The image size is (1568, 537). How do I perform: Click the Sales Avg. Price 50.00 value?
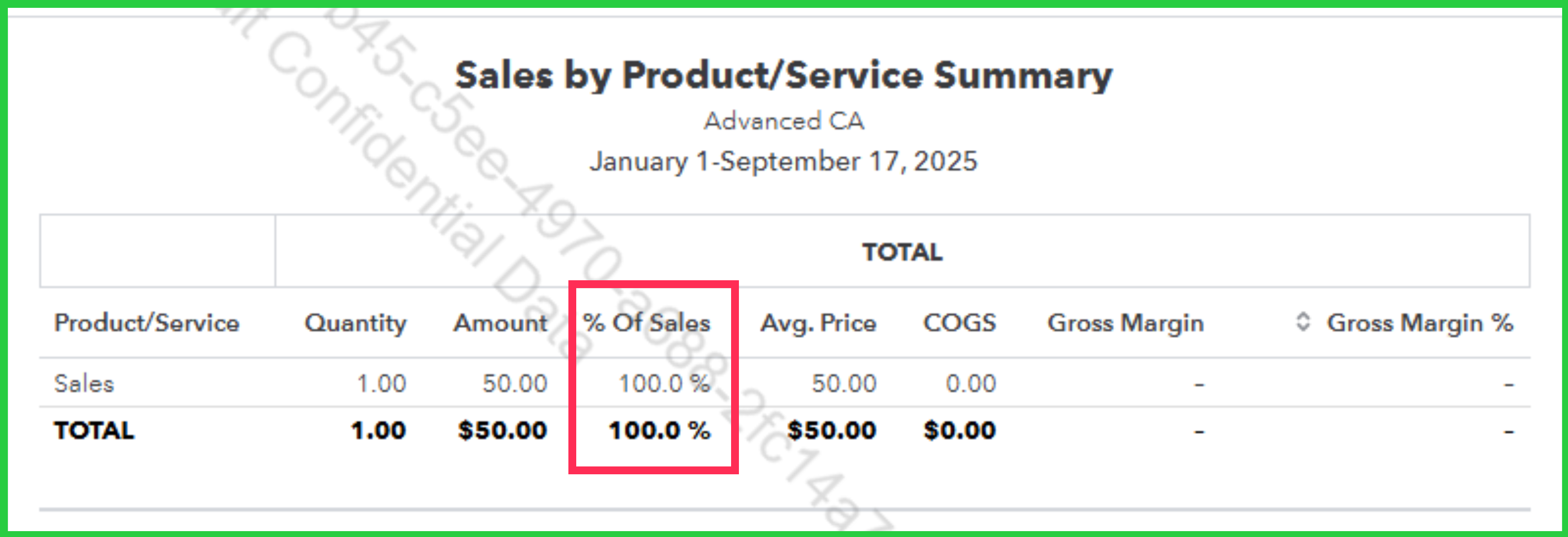click(844, 384)
